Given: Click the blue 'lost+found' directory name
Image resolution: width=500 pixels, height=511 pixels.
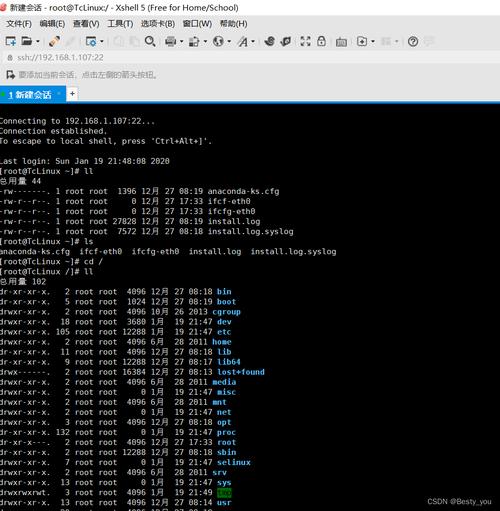Looking at the screenshot, I should point(241,372).
